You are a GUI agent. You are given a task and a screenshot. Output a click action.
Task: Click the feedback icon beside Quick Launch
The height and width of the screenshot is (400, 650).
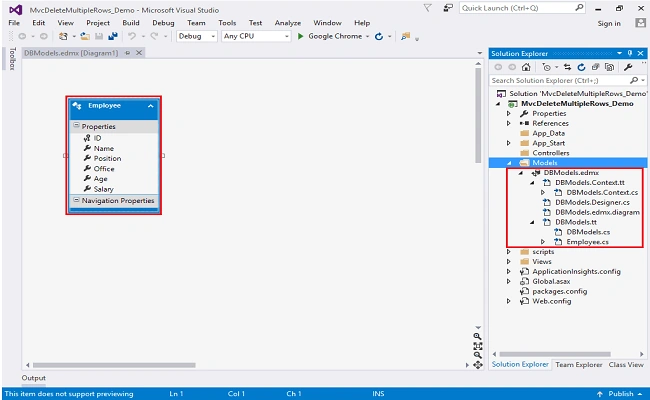(x=448, y=8)
